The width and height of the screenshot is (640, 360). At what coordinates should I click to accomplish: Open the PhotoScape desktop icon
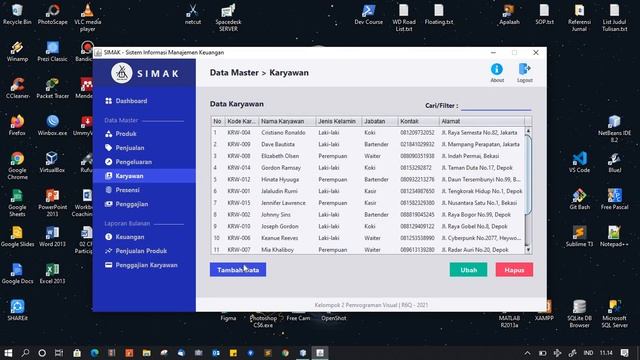pyautogui.click(x=52, y=14)
